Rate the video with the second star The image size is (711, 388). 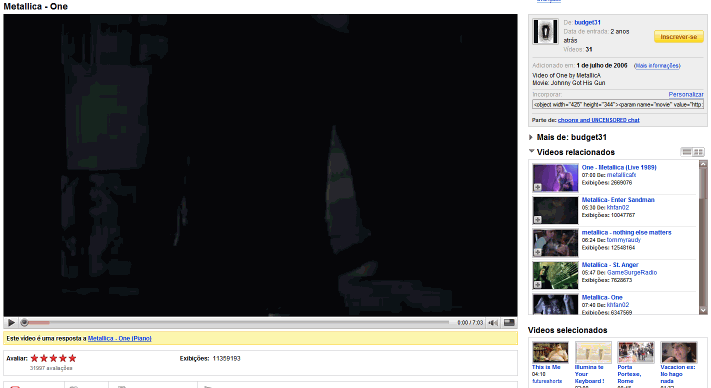(44, 358)
